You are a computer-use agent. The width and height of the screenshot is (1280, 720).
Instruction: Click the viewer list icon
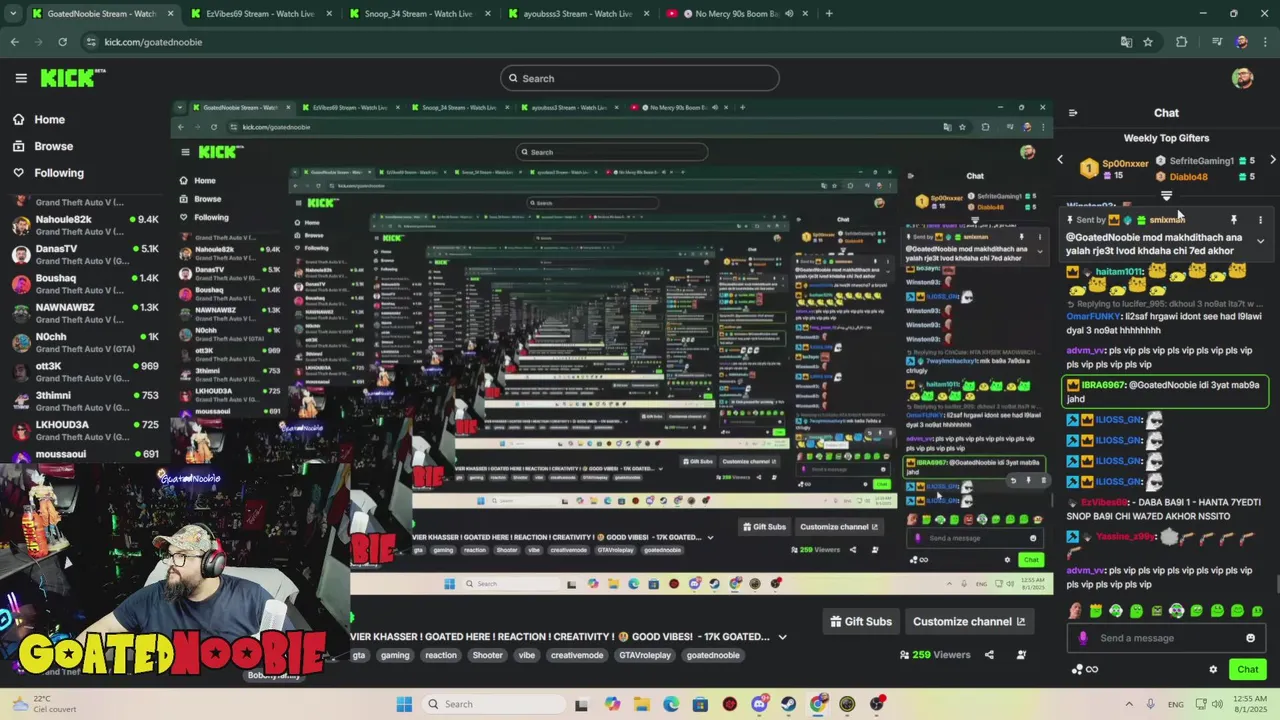(1021, 655)
